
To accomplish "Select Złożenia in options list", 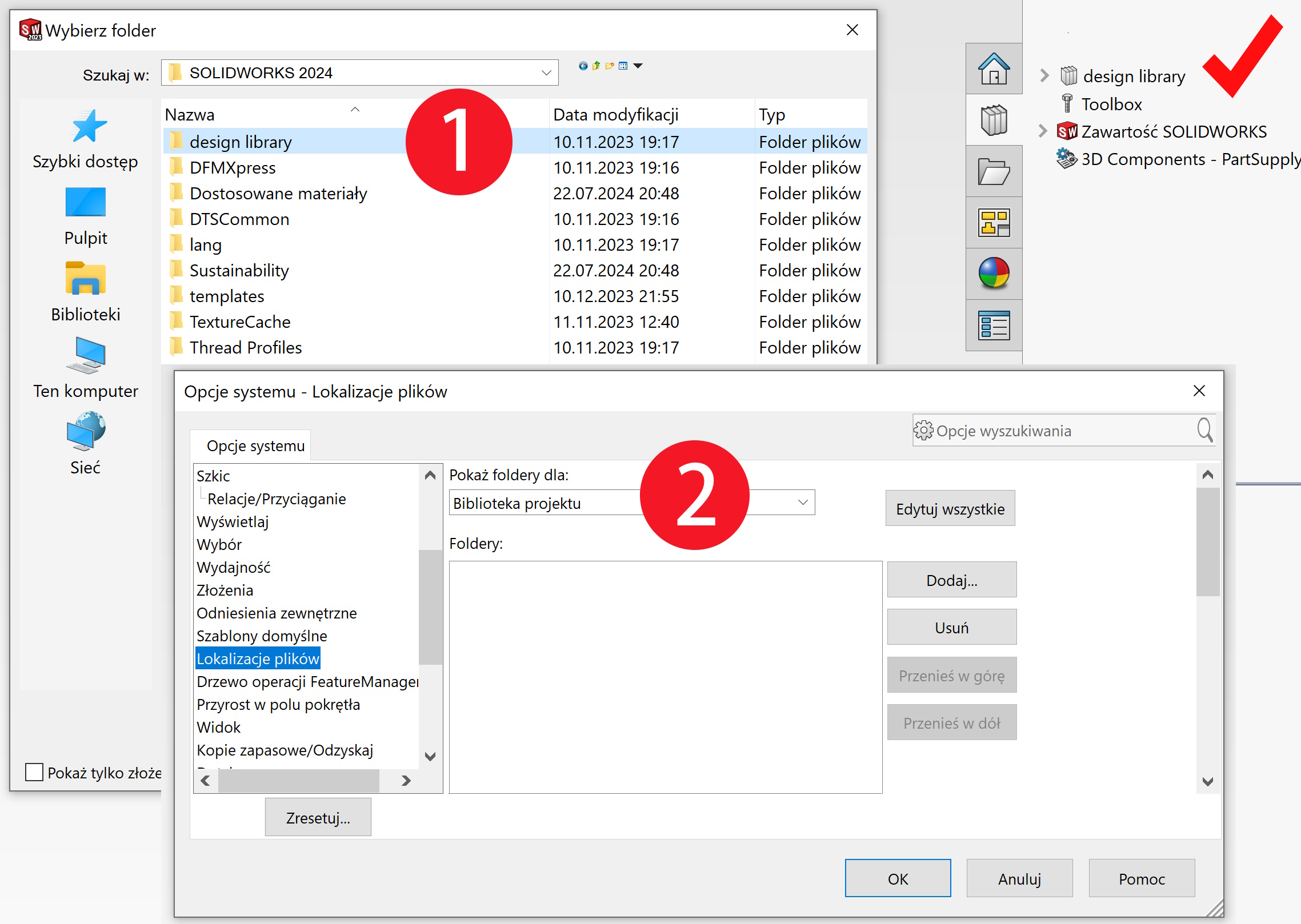I will [225, 590].
